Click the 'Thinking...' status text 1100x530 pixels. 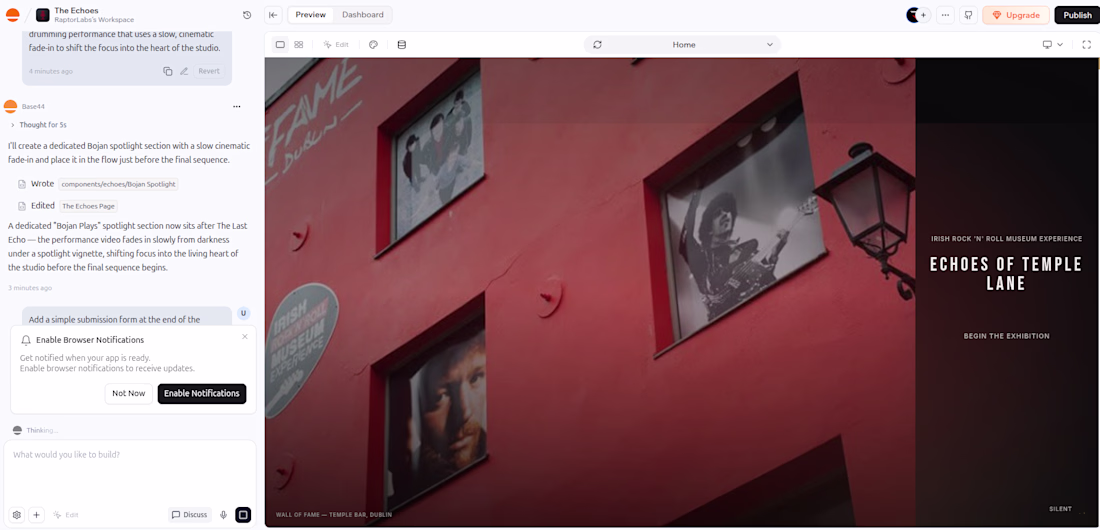click(42, 430)
